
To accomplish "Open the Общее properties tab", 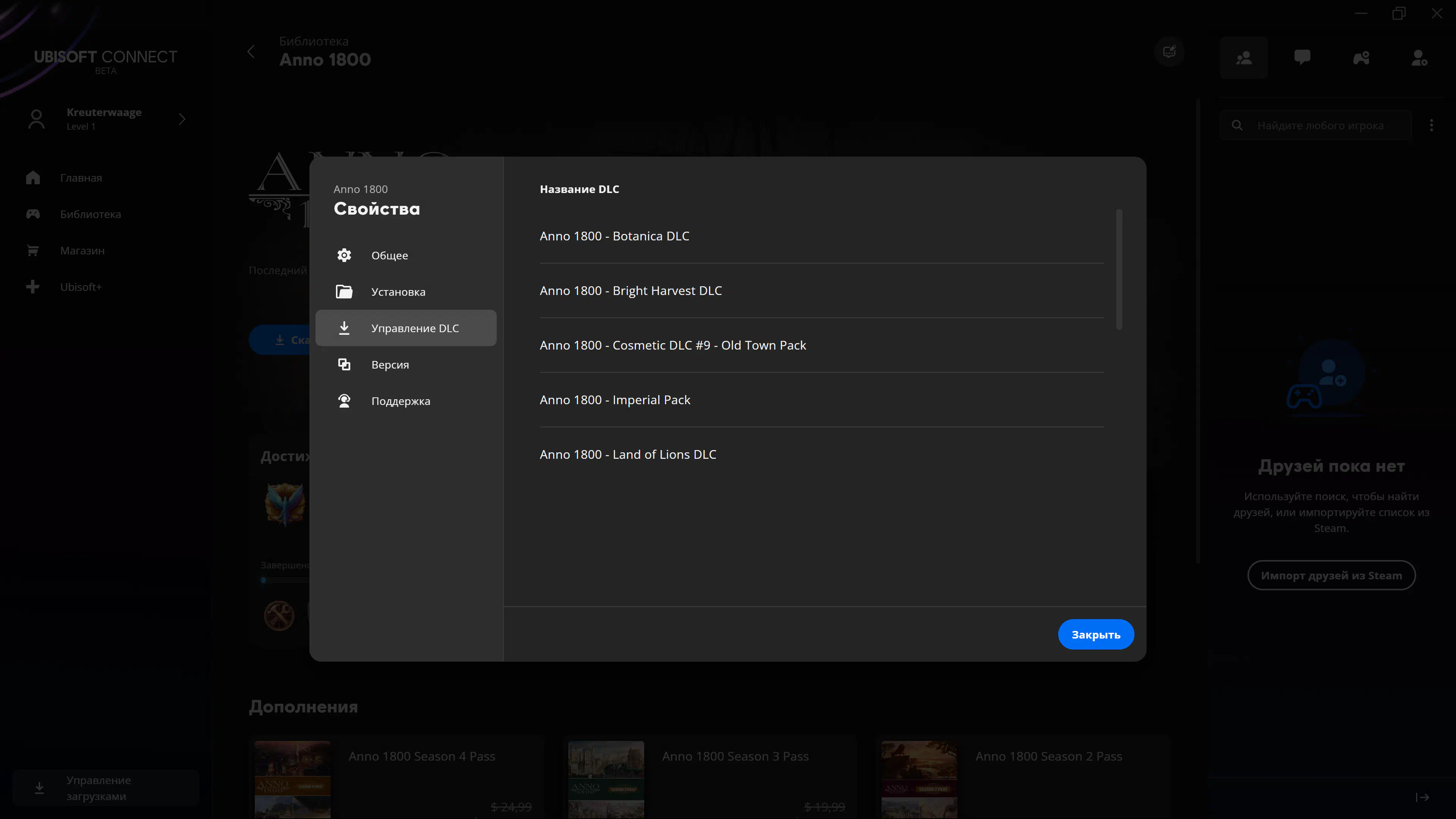I will pos(389,256).
